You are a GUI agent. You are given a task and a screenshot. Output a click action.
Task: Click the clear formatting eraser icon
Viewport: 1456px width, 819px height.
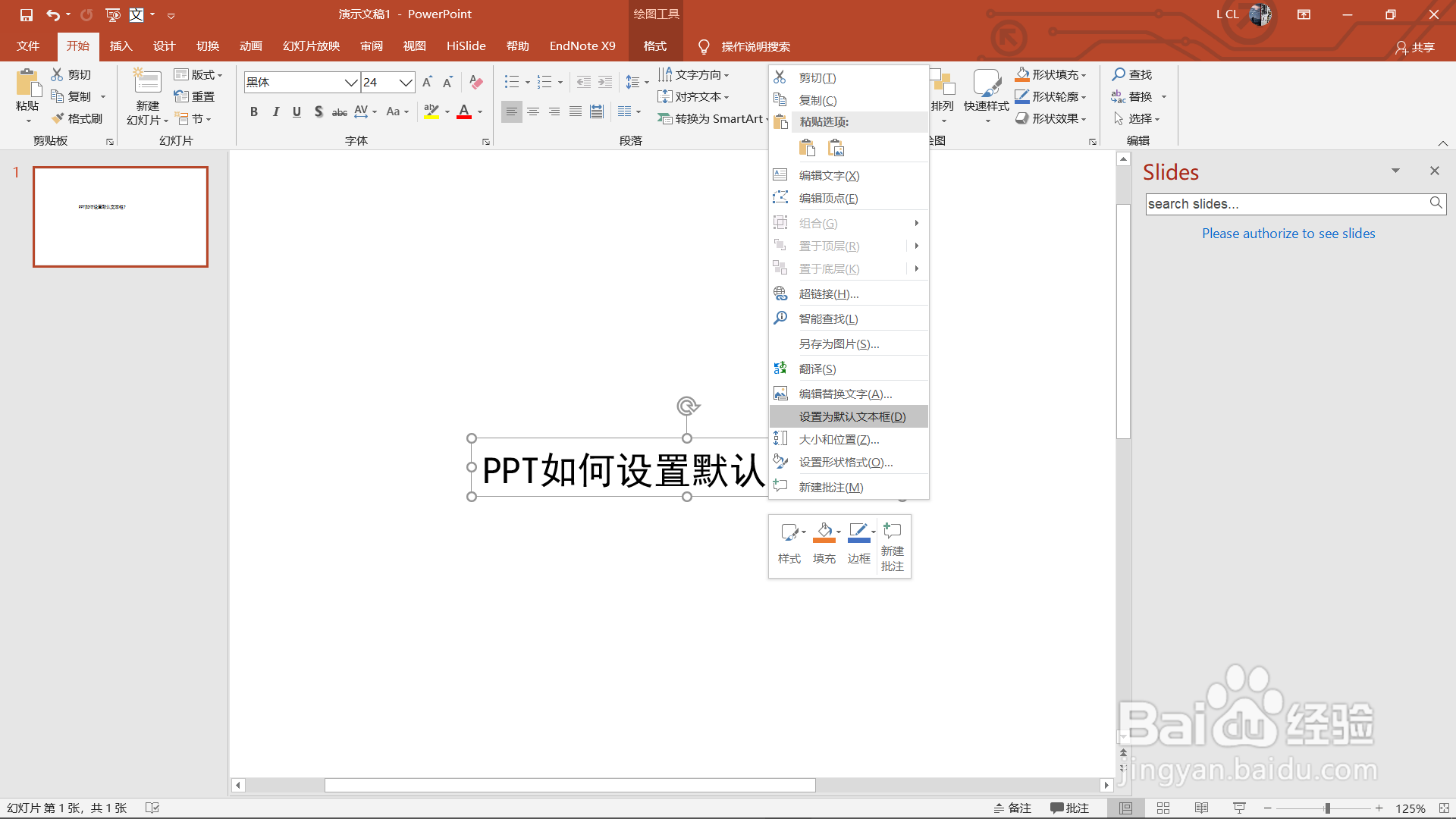pyautogui.click(x=476, y=82)
